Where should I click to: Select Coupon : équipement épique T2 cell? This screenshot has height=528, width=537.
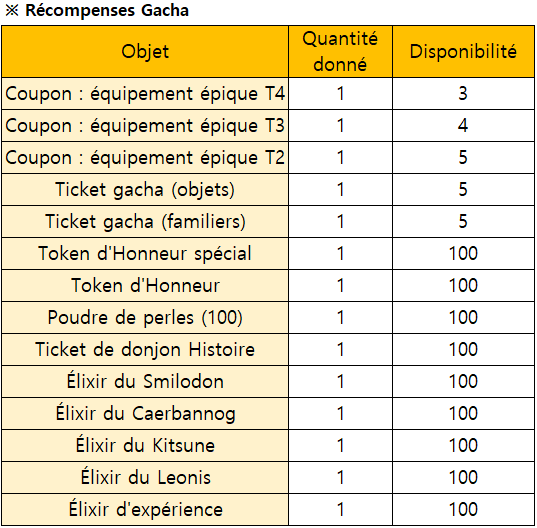point(145,158)
